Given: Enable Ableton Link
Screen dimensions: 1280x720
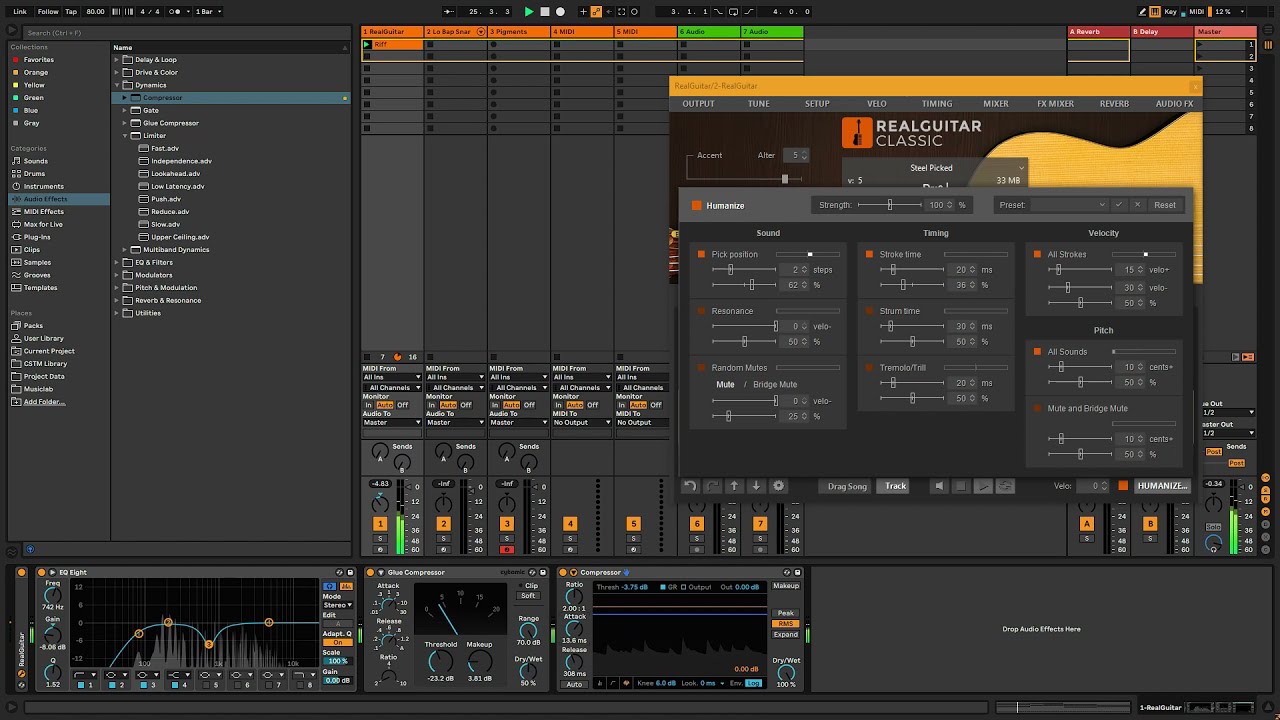Looking at the screenshot, I should (20, 12).
